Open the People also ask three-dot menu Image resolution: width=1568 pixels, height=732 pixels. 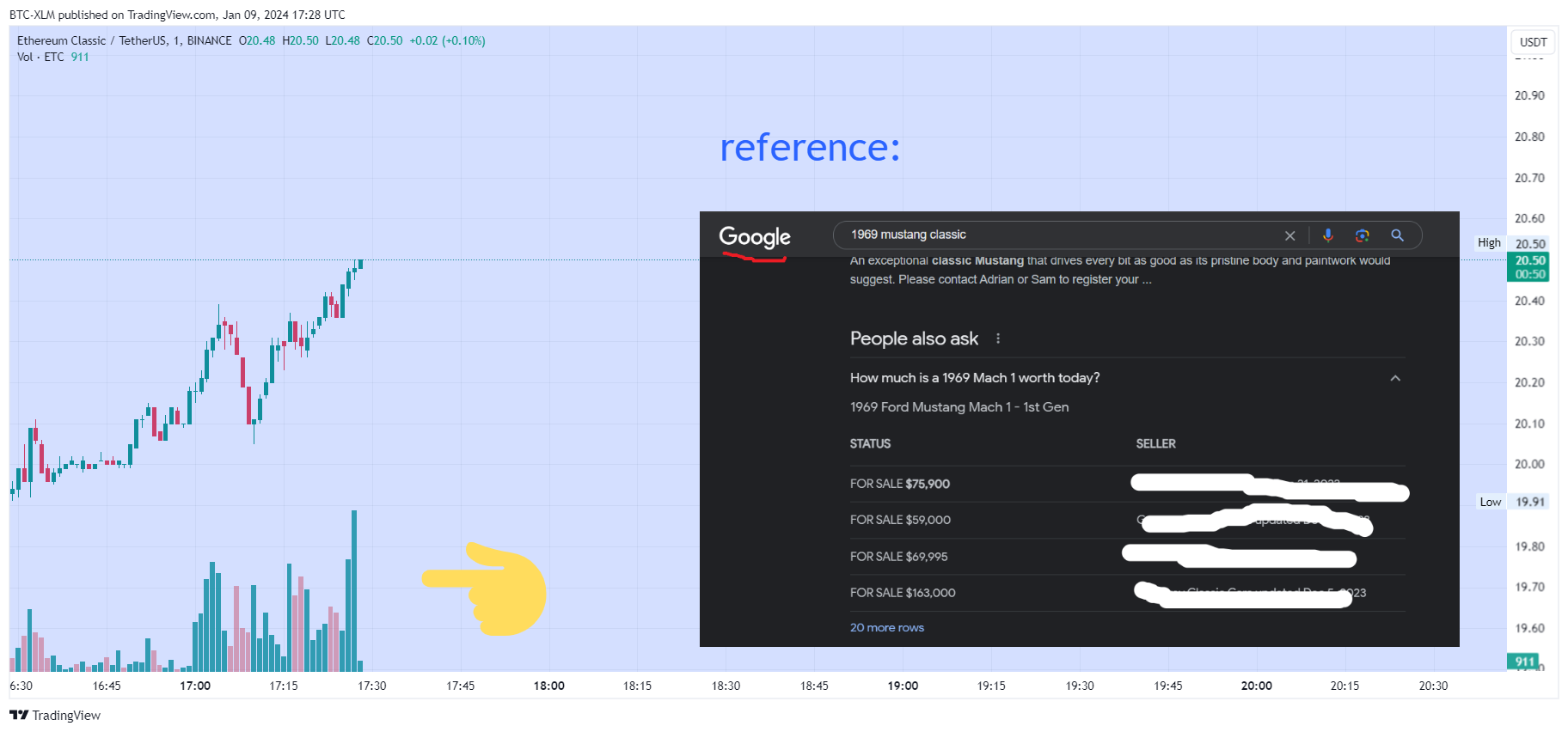(998, 339)
